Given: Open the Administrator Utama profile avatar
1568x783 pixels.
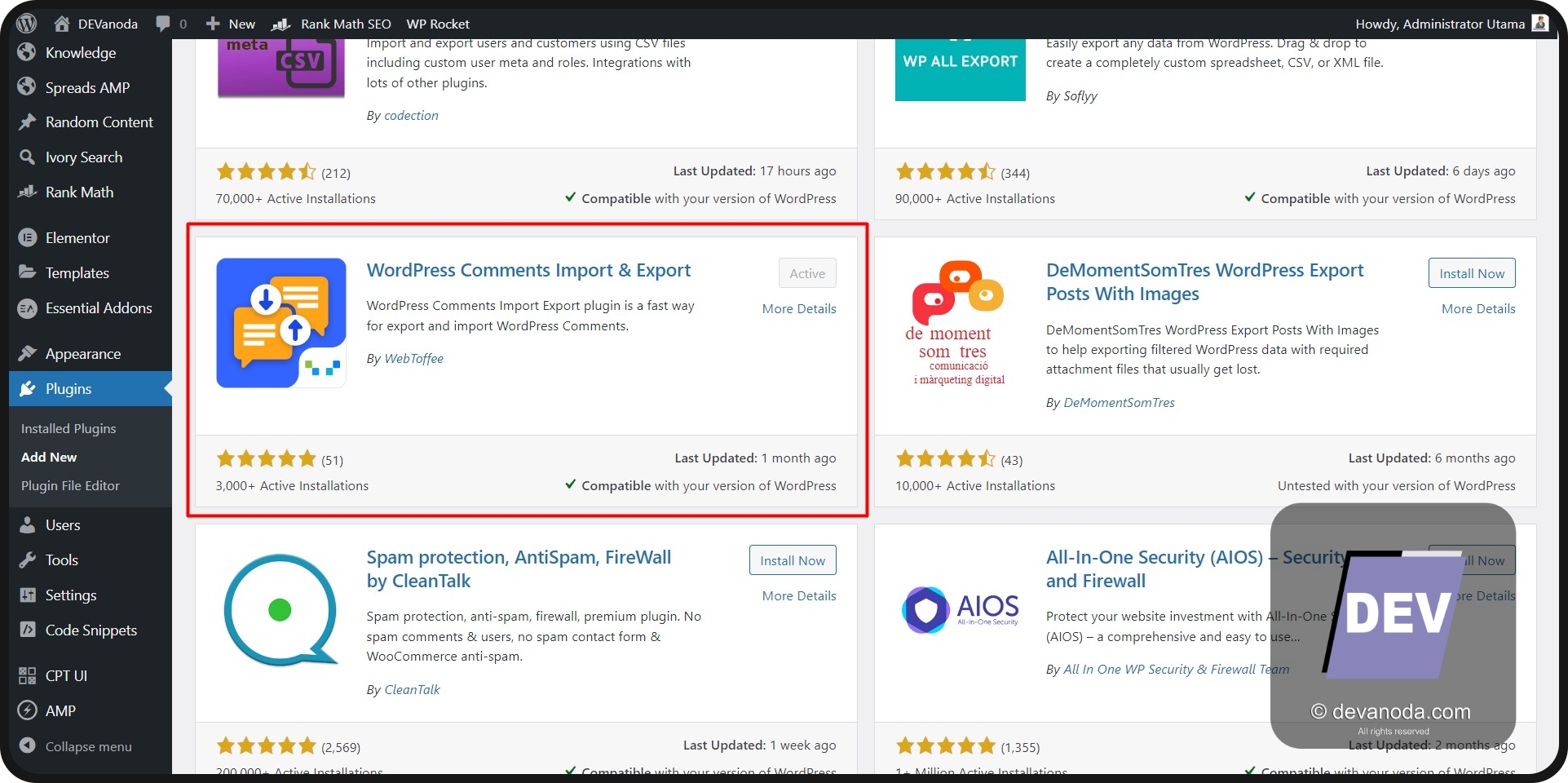Looking at the screenshot, I should pyautogui.click(x=1540, y=23).
